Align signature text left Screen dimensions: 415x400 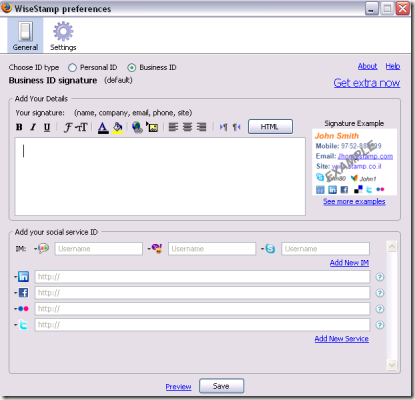173,127
